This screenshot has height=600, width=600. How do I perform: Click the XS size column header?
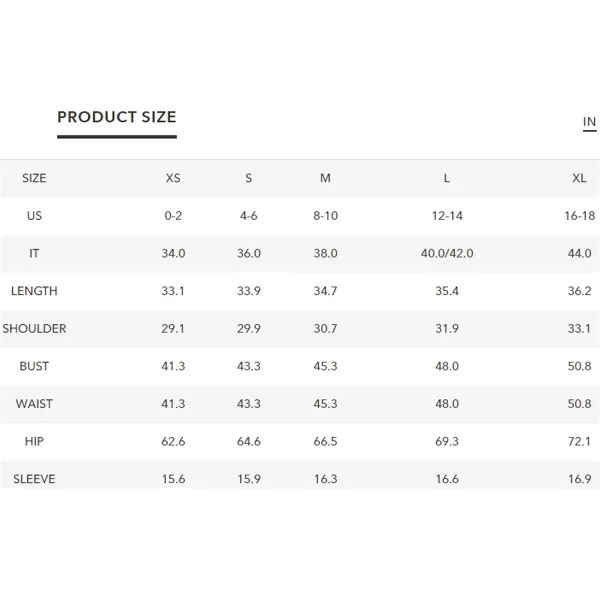click(x=173, y=178)
